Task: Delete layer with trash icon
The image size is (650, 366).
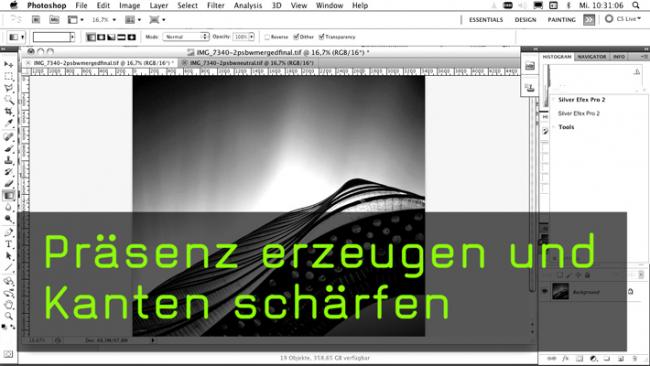Action: [635, 359]
